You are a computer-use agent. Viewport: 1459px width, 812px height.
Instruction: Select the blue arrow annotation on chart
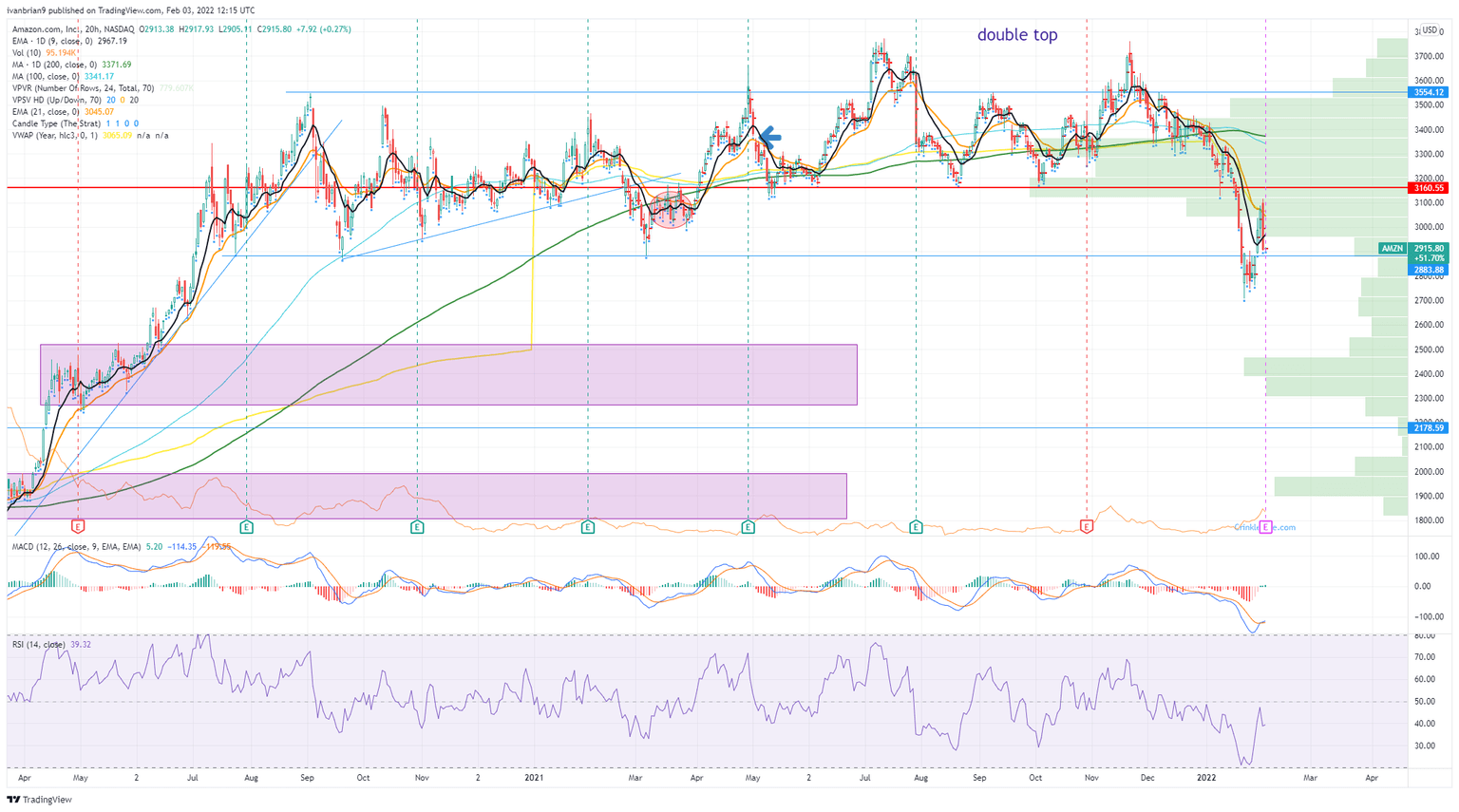[x=768, y=138]
